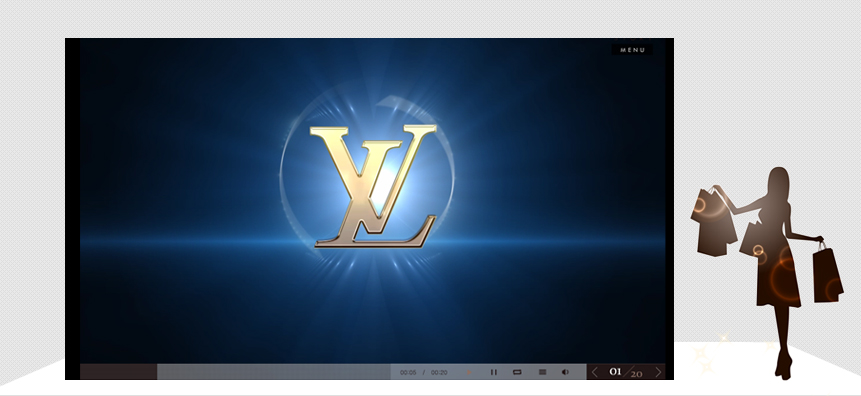Seek within the gray progress bar
This screenshot has width=861, height=396.
[x=273, y=372]
